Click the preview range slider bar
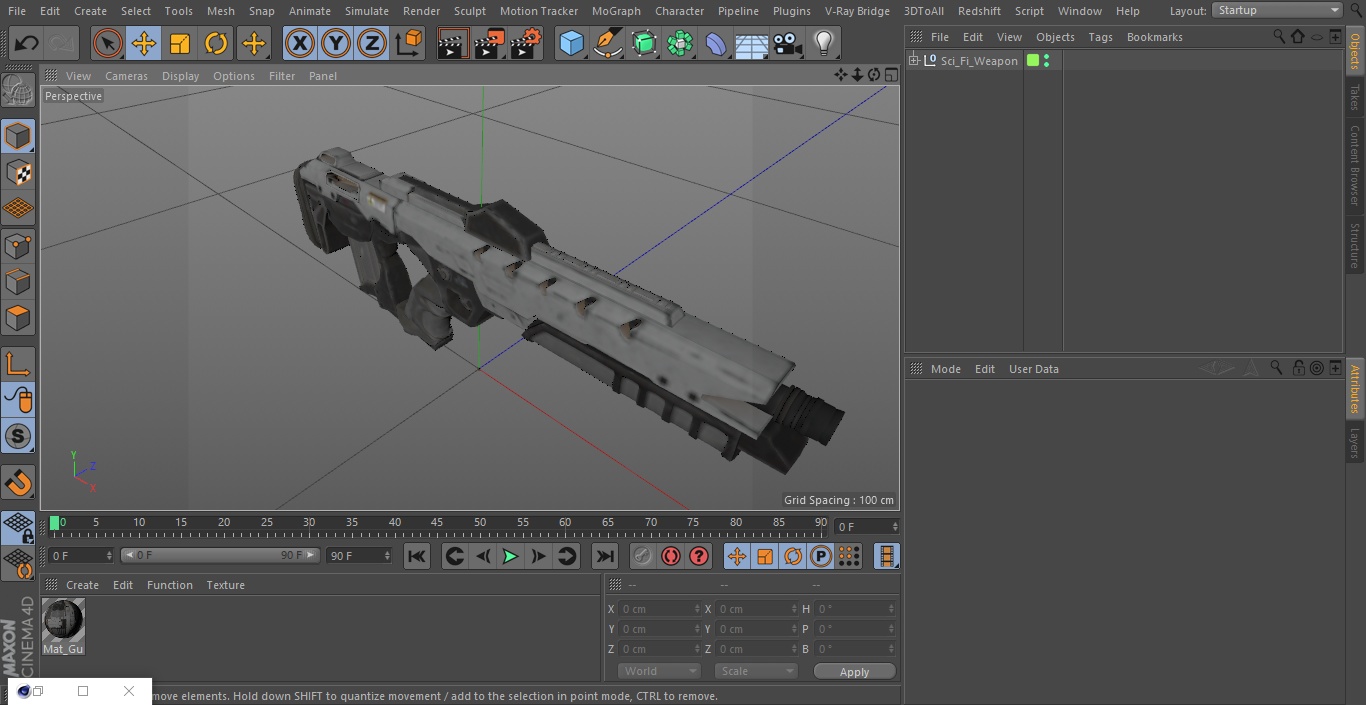 [x=219, y=555]
